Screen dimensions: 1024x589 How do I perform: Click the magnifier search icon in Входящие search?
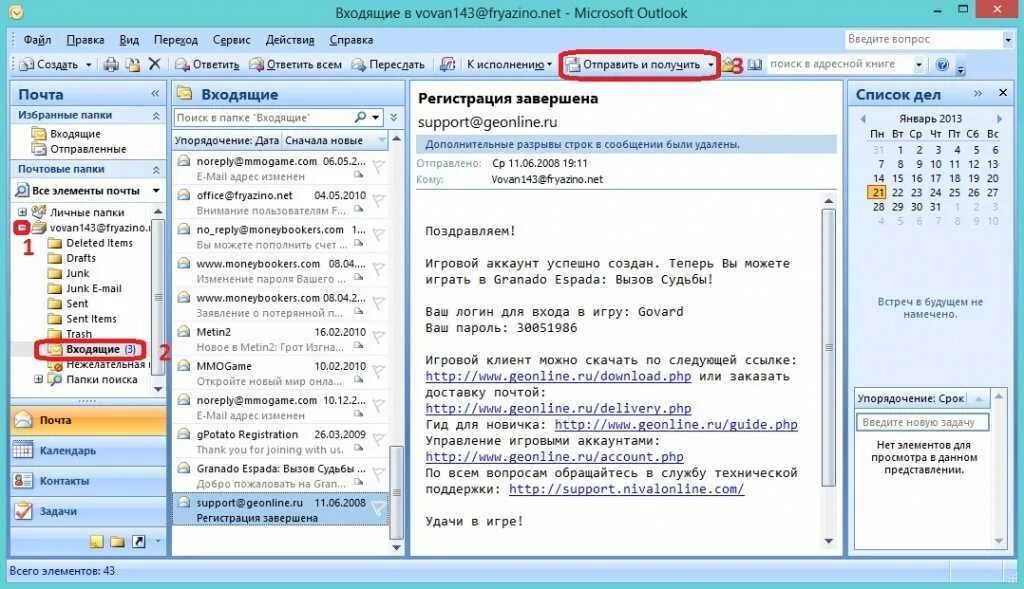(x=360, y=118)
